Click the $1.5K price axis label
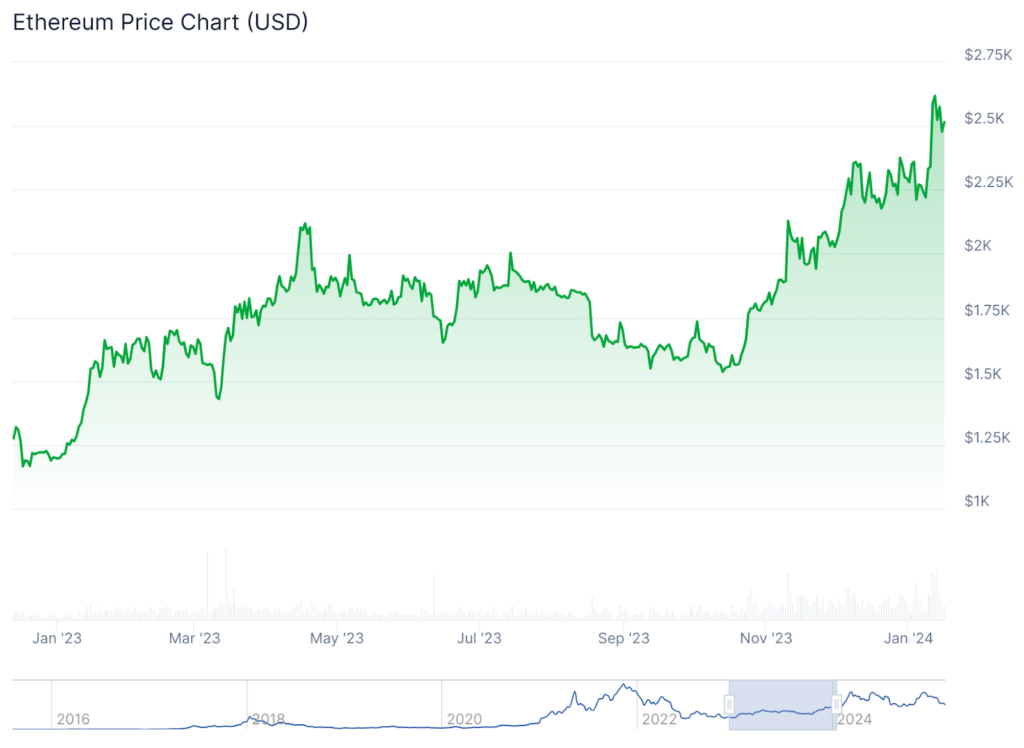The width and height of the screenshot is (1024, 748). 984,374
